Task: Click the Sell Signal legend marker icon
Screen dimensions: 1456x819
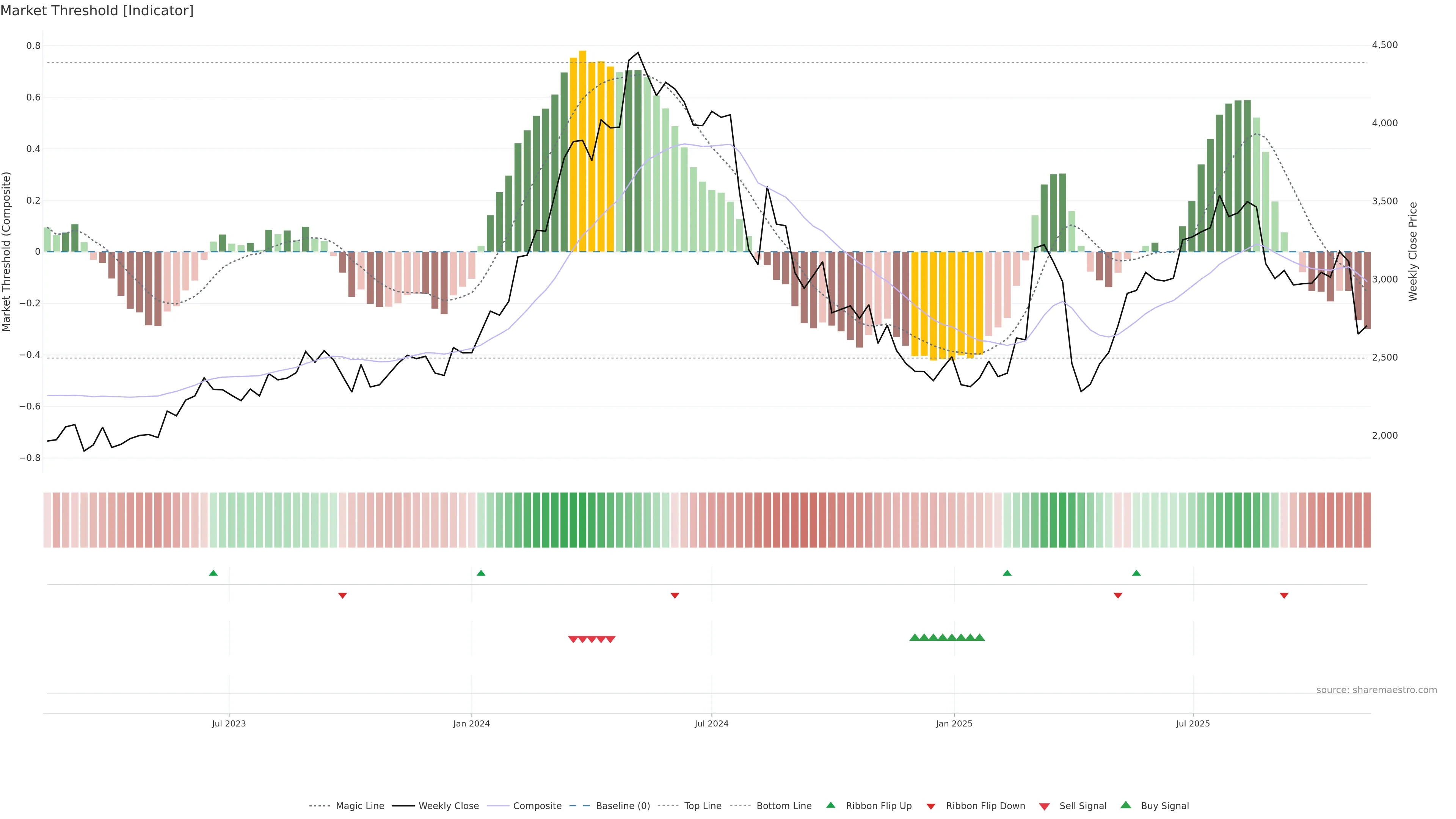Action: pyautogui.click(x=1045, y=806)
